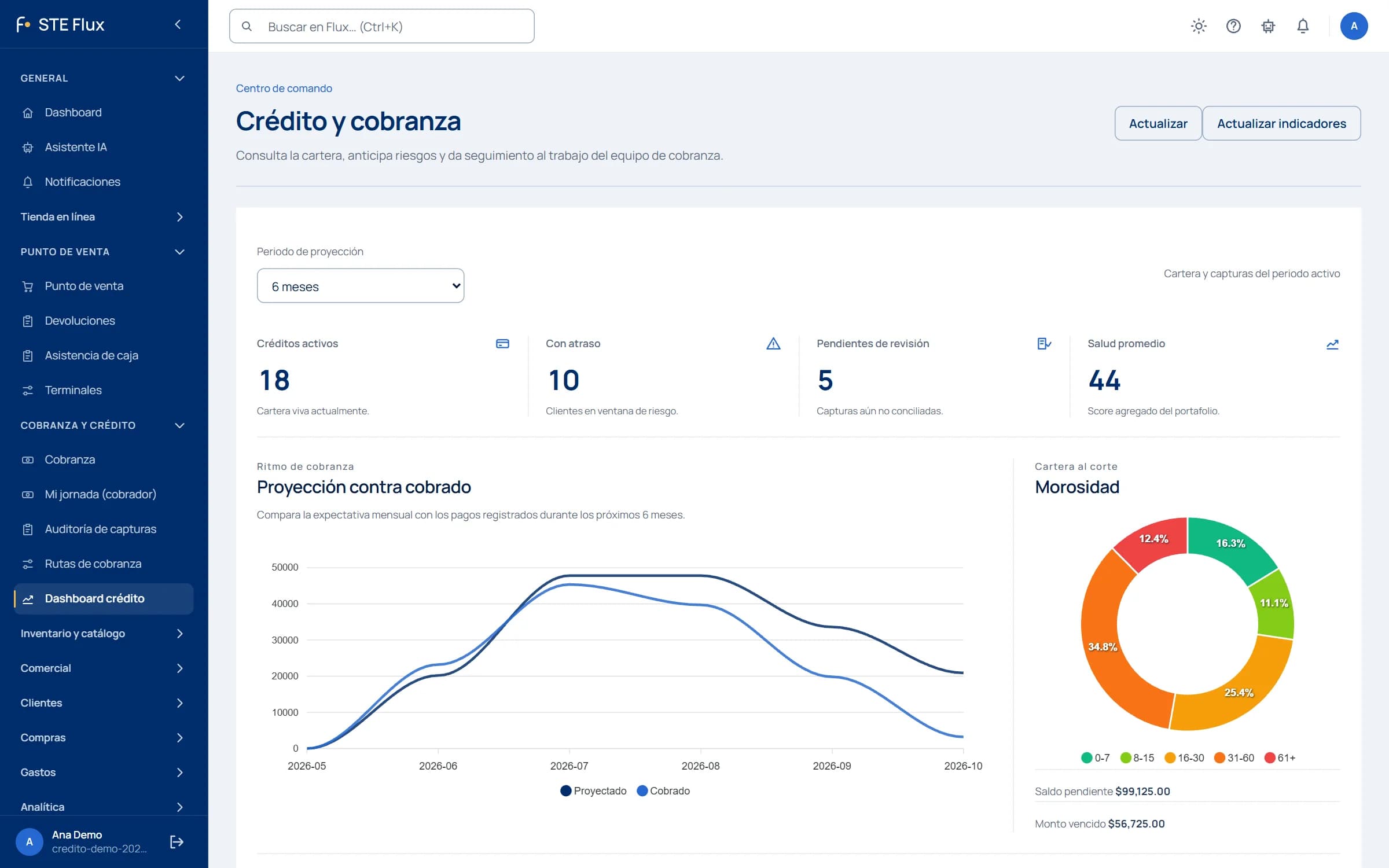Open Punto de venta page
This screenshot has height=868, width=1389.
pyautogui.click(x=103, y=286)
